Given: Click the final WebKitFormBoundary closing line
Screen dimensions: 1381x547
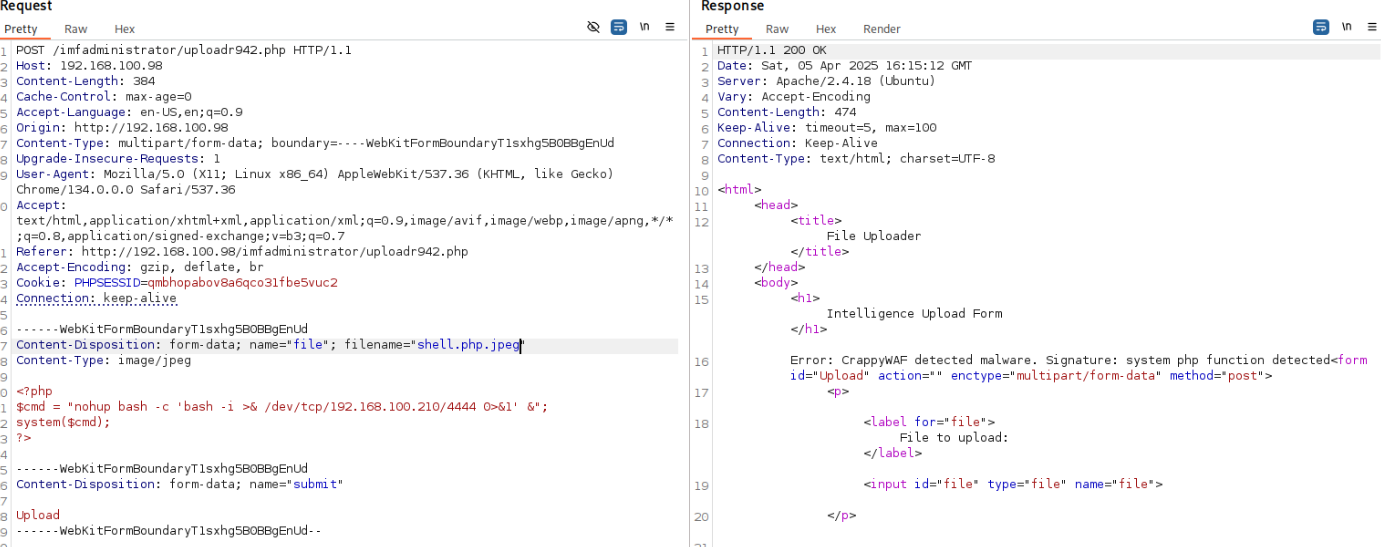Looking at the screenshot, I should pos(169,531).
